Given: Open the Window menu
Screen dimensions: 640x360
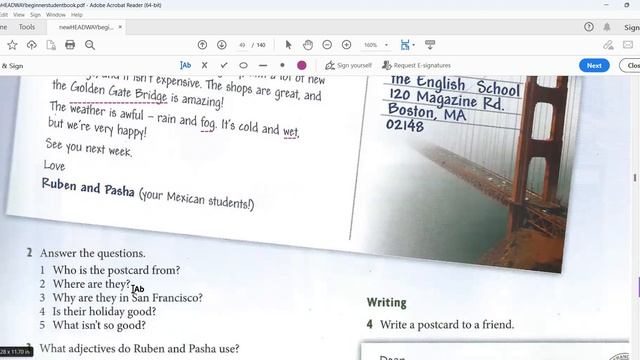Looking at the screenshot, I should [56, 15].
